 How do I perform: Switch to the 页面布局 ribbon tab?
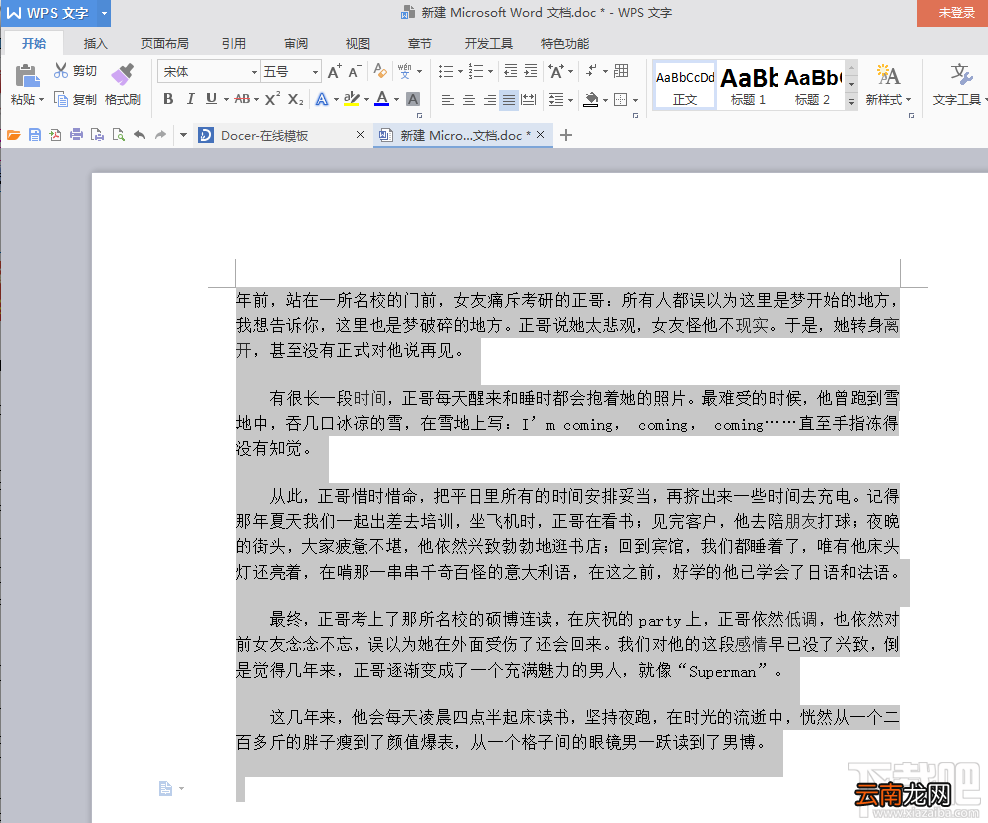tap(164, 43)
